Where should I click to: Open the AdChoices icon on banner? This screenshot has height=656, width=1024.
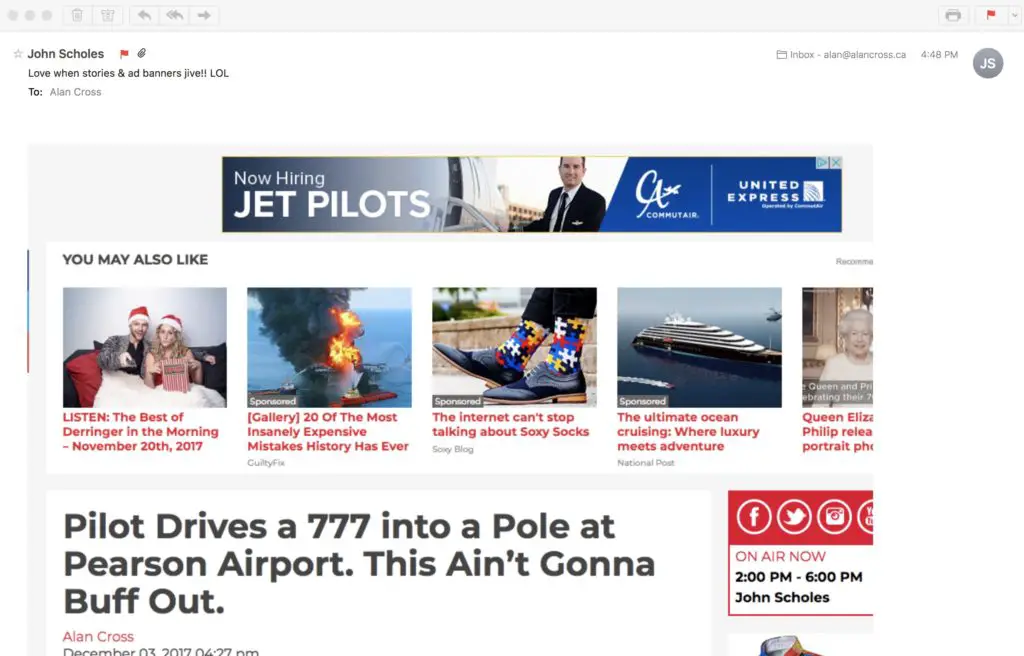pyautogui.click(x=823, y=162)
